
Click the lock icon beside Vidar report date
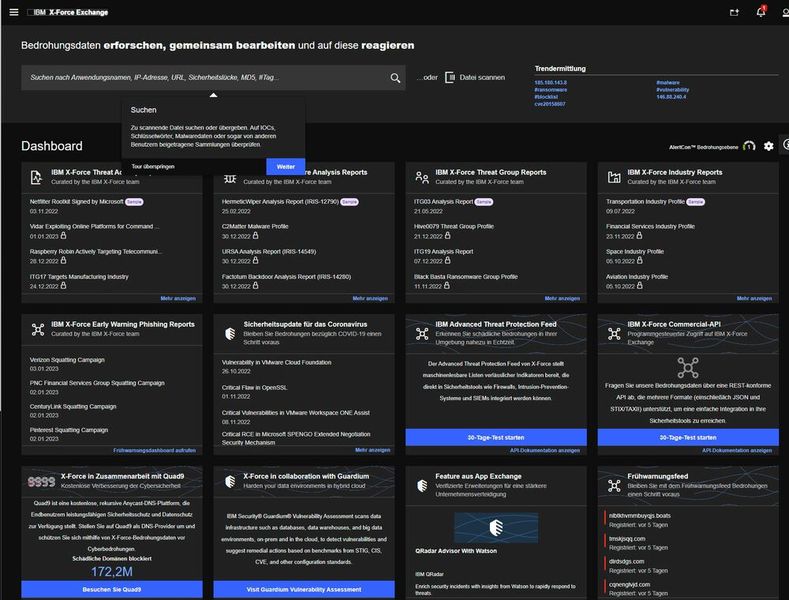[63, 236]
